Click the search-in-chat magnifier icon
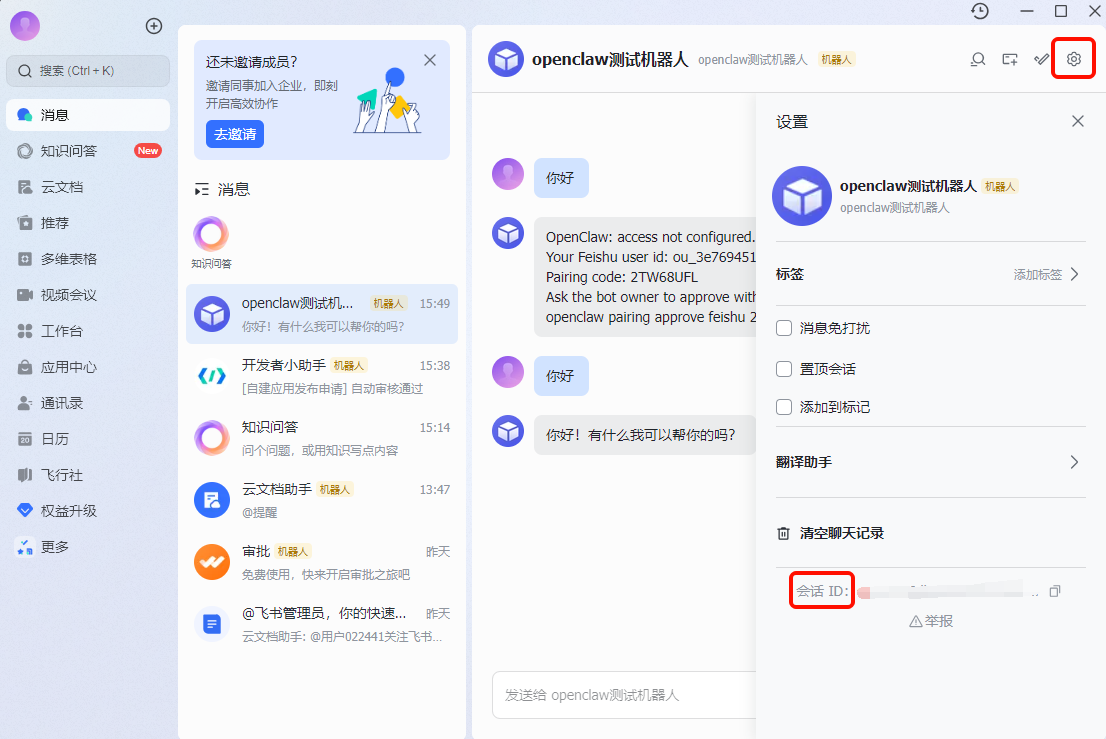This screenshot has height=739, width=1106. (978, 59)
